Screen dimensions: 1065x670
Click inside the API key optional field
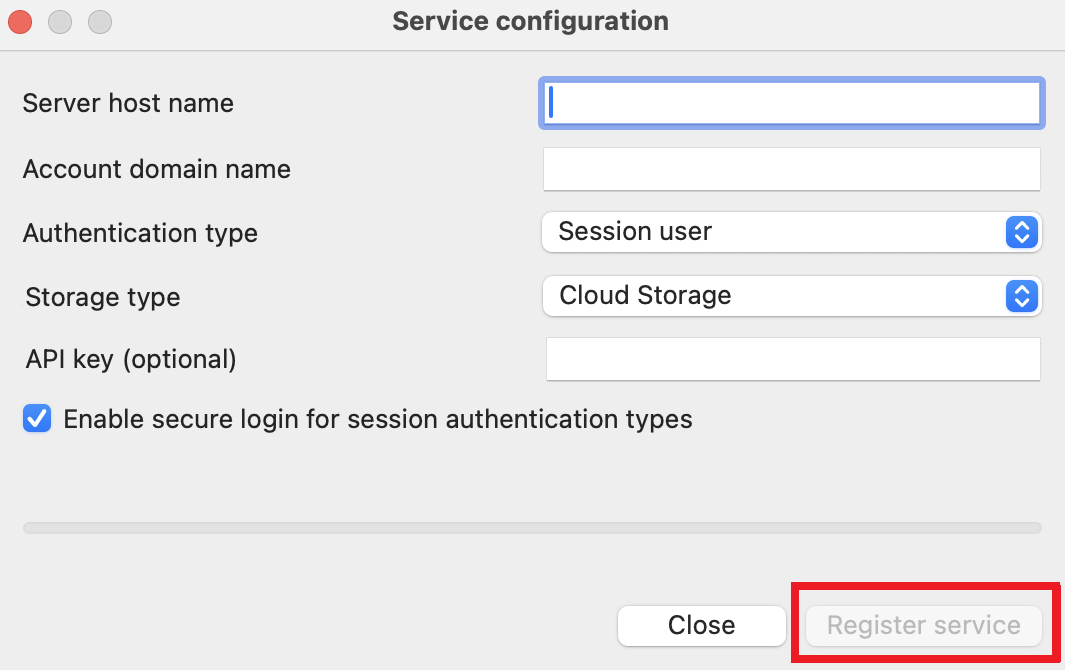[793, 359]
